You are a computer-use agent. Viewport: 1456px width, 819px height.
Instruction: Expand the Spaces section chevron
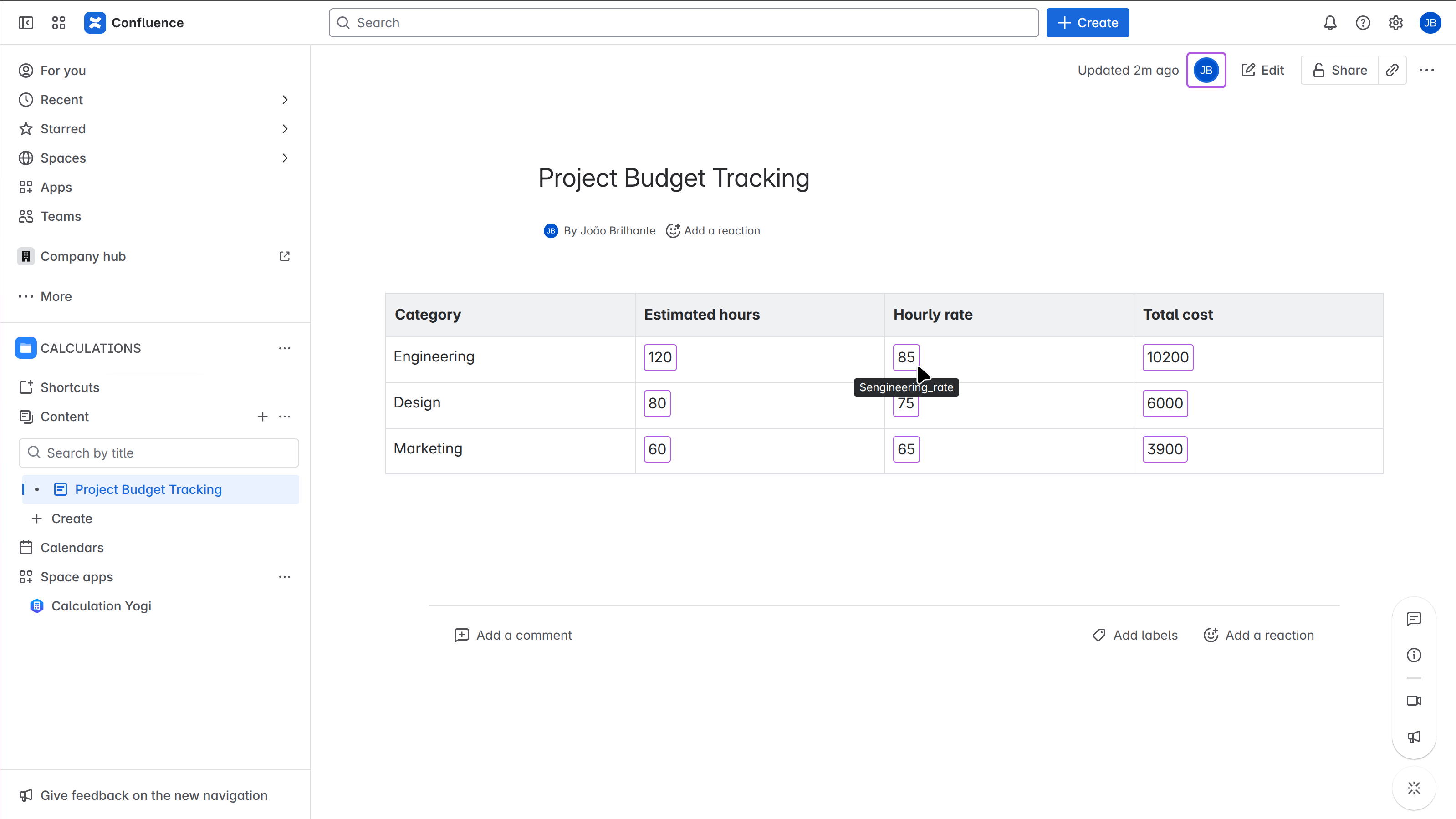(x=285, y=158)
